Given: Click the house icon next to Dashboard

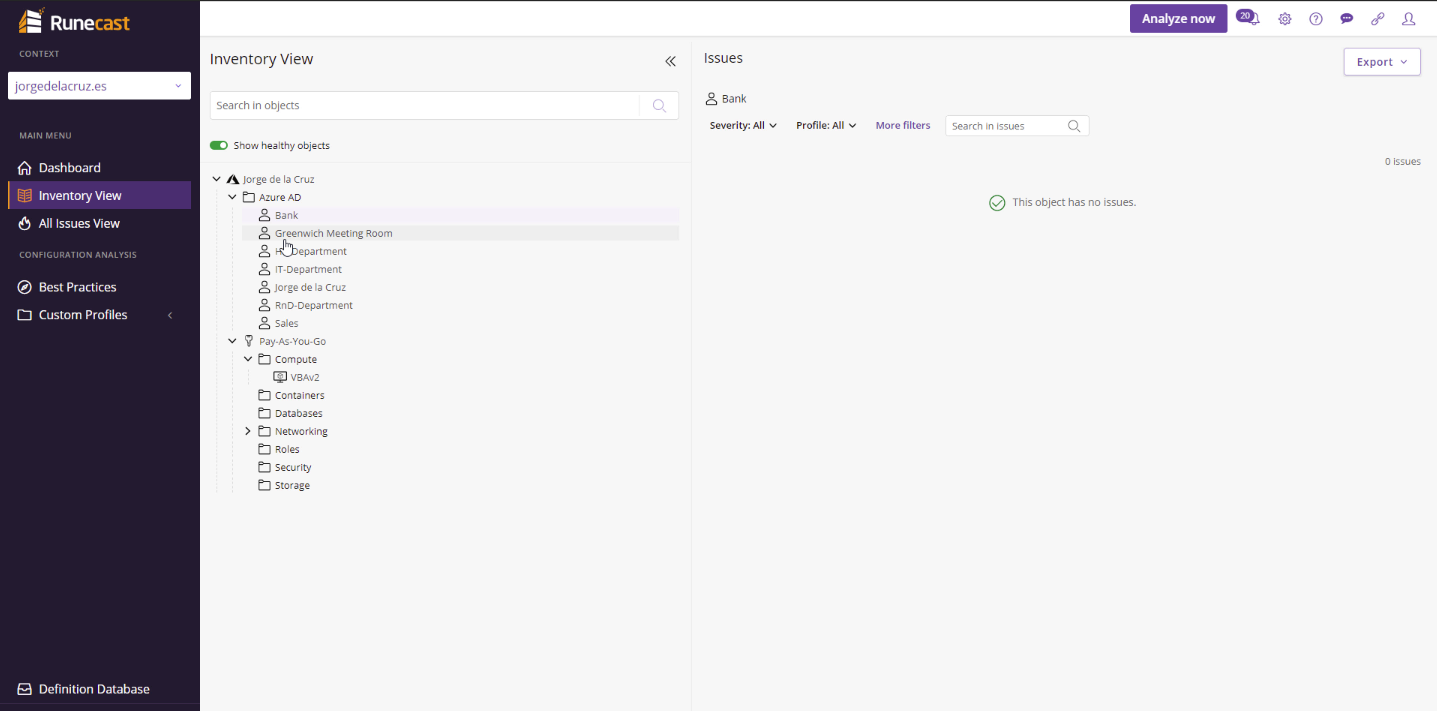Looking at the screenshot, I should click(x=25, y=167).
